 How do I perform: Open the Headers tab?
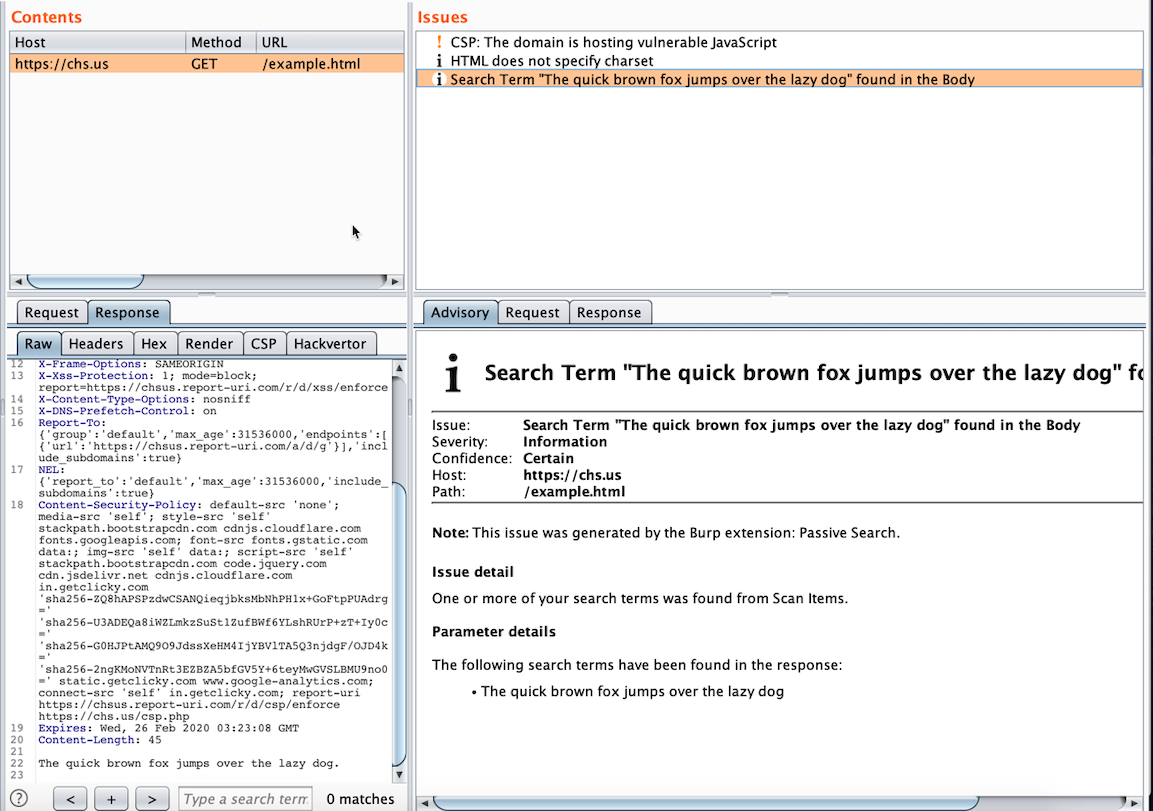[96, 344]
